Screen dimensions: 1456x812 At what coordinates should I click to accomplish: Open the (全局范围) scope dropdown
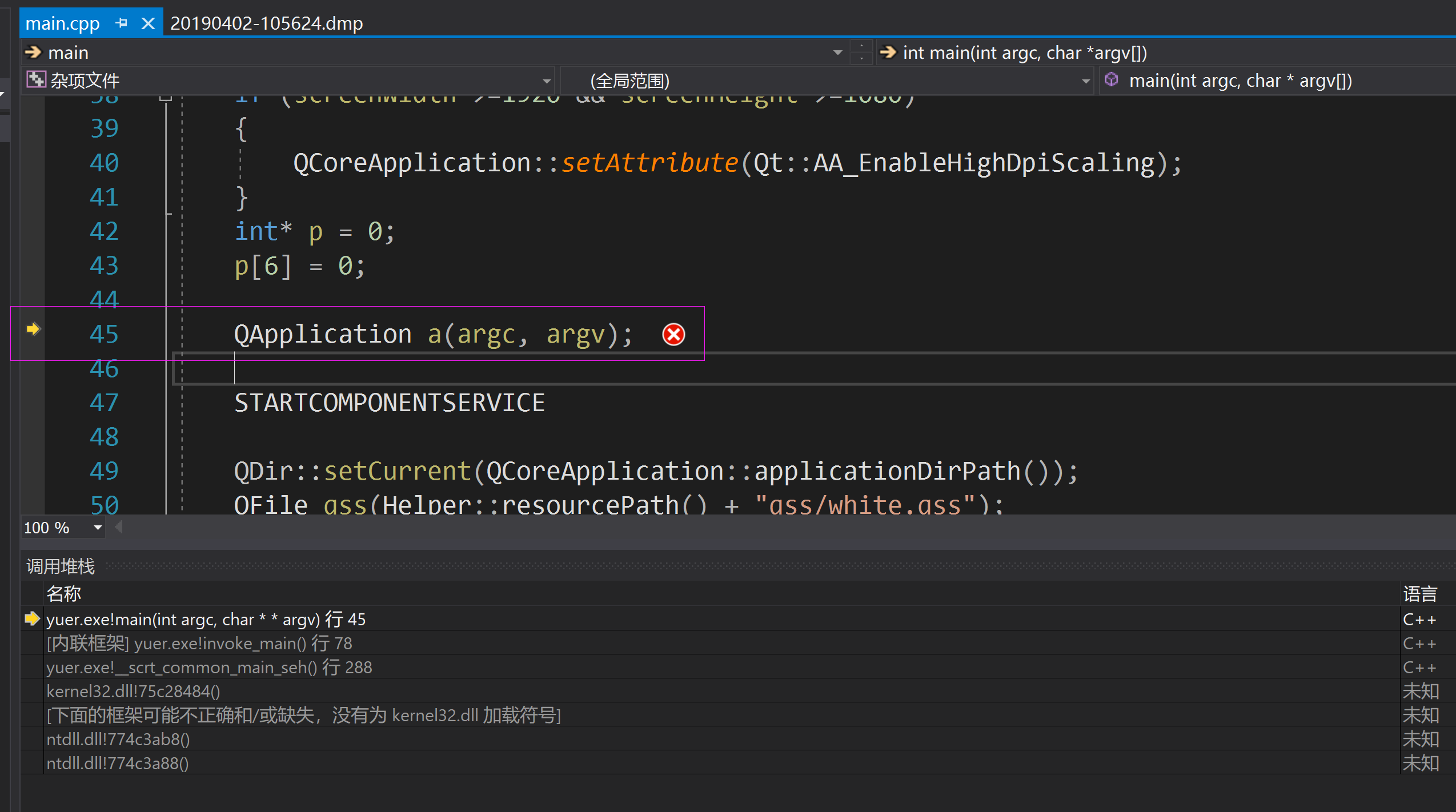(1085, 81)
